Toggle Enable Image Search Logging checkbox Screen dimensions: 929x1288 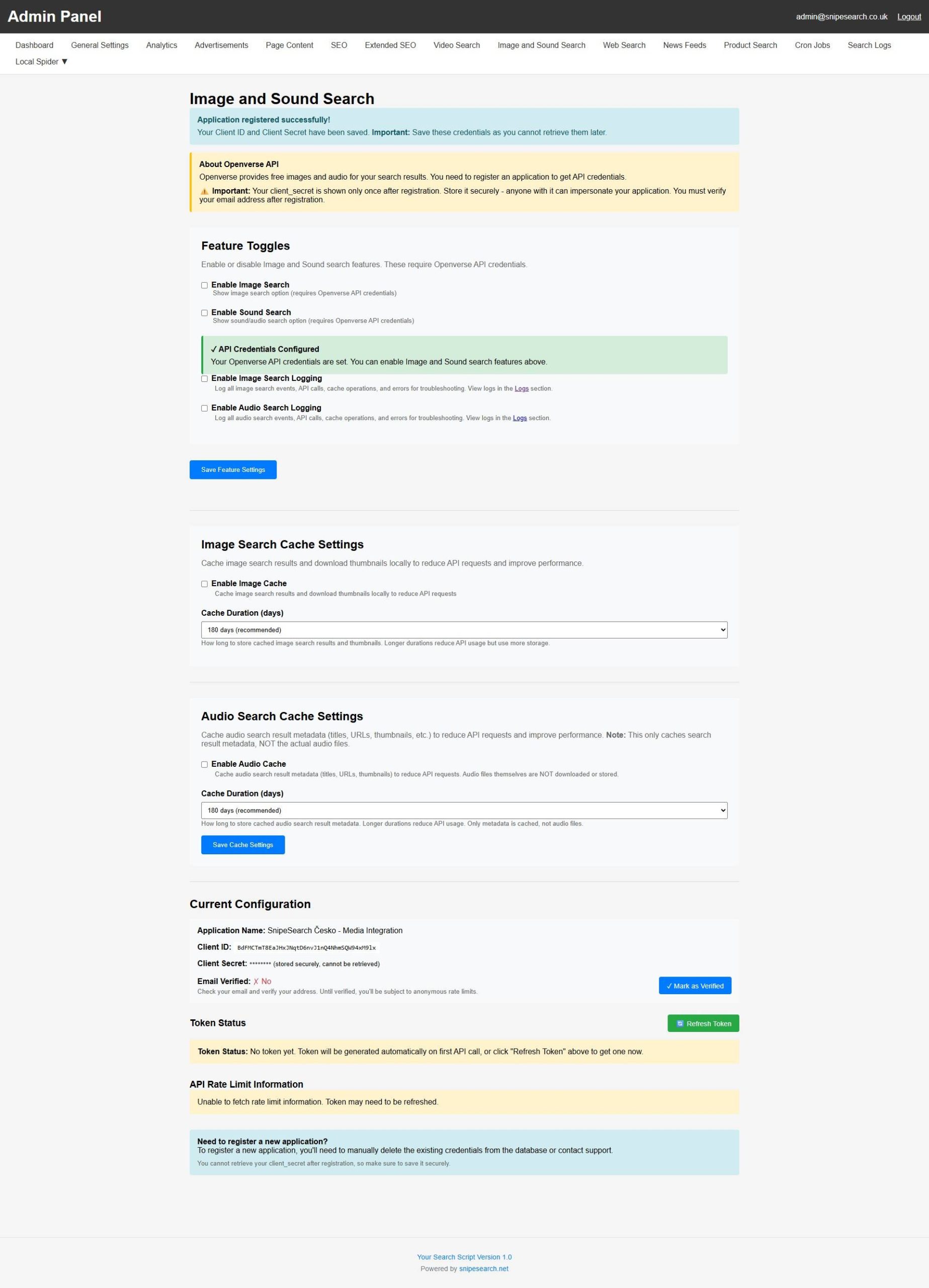click(204, 379)
